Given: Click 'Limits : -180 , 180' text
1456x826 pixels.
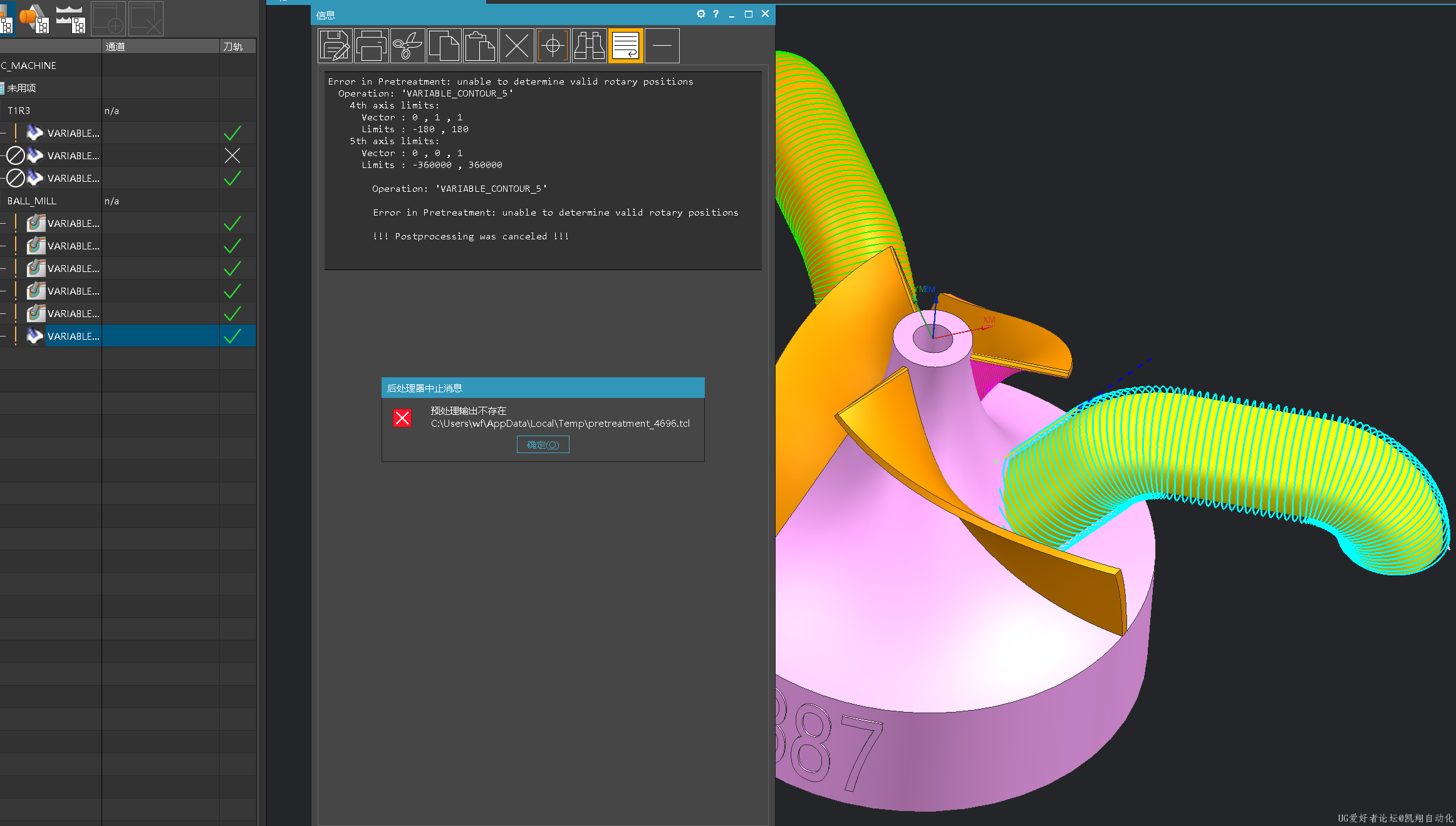Looking at the screenshot, I should 415,129.
